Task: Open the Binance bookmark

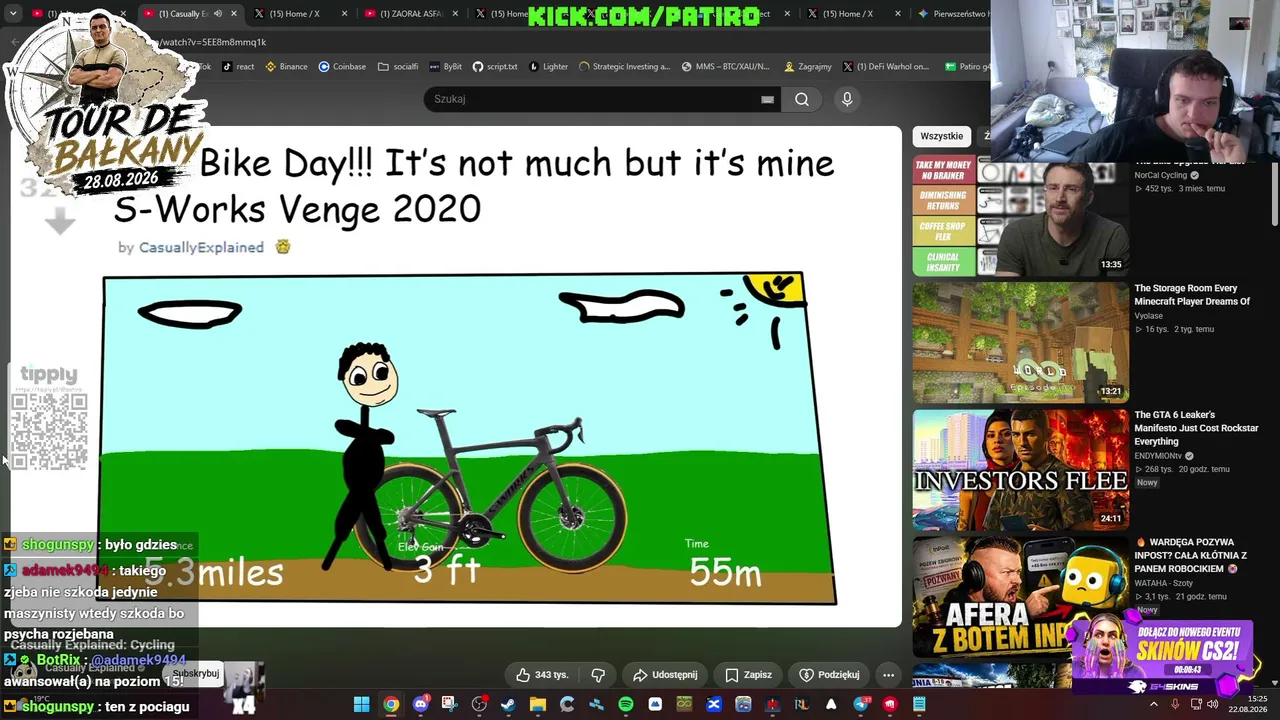Action: [x=286, y=67]
